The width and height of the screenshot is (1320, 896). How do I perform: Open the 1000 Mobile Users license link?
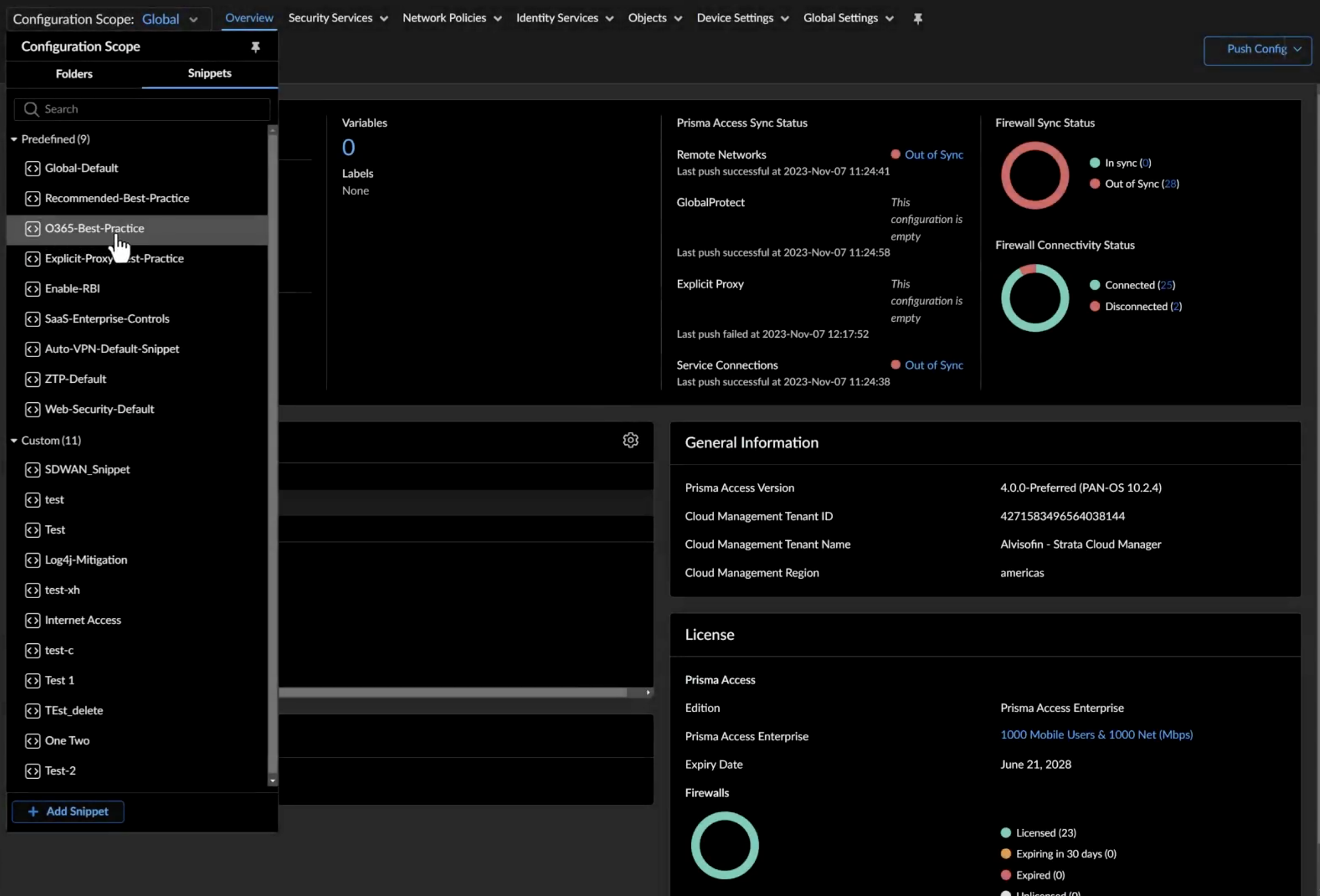[x=1096, y=734]
